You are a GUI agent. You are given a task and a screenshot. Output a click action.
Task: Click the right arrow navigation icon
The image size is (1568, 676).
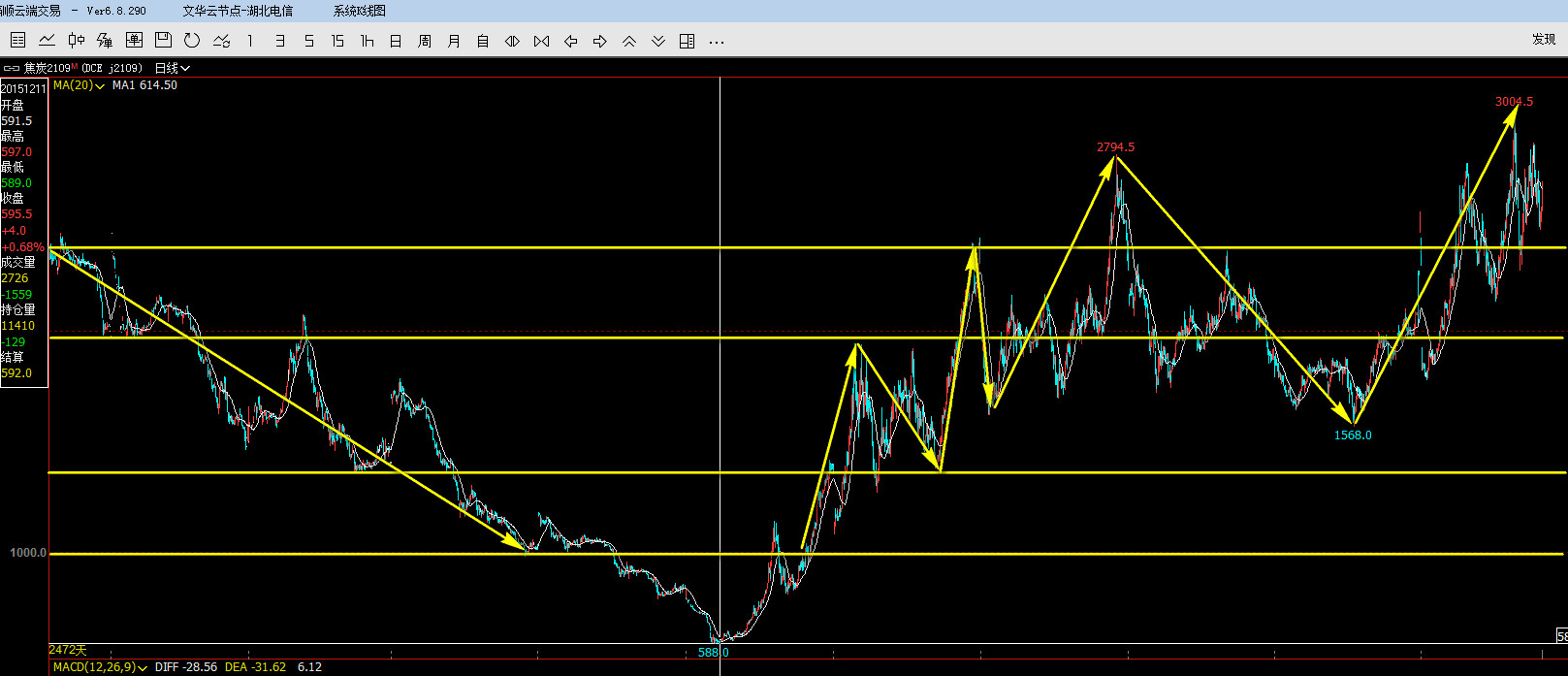(599, 41)
